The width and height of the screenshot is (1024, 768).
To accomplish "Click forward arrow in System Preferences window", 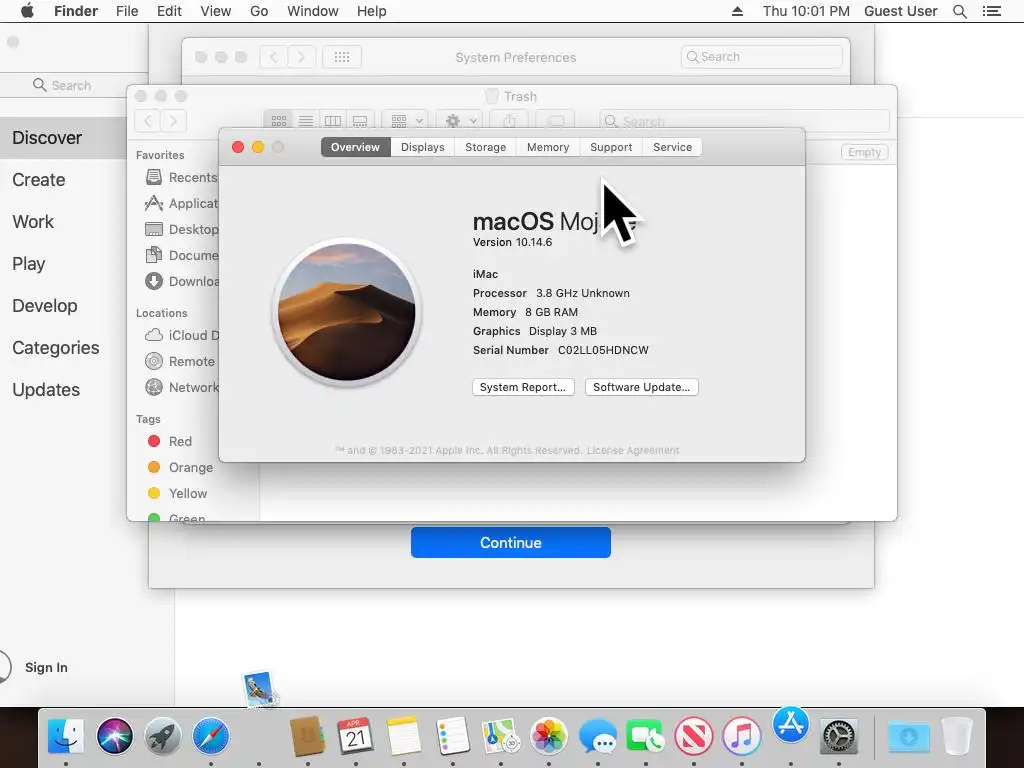I will (301, 57).
